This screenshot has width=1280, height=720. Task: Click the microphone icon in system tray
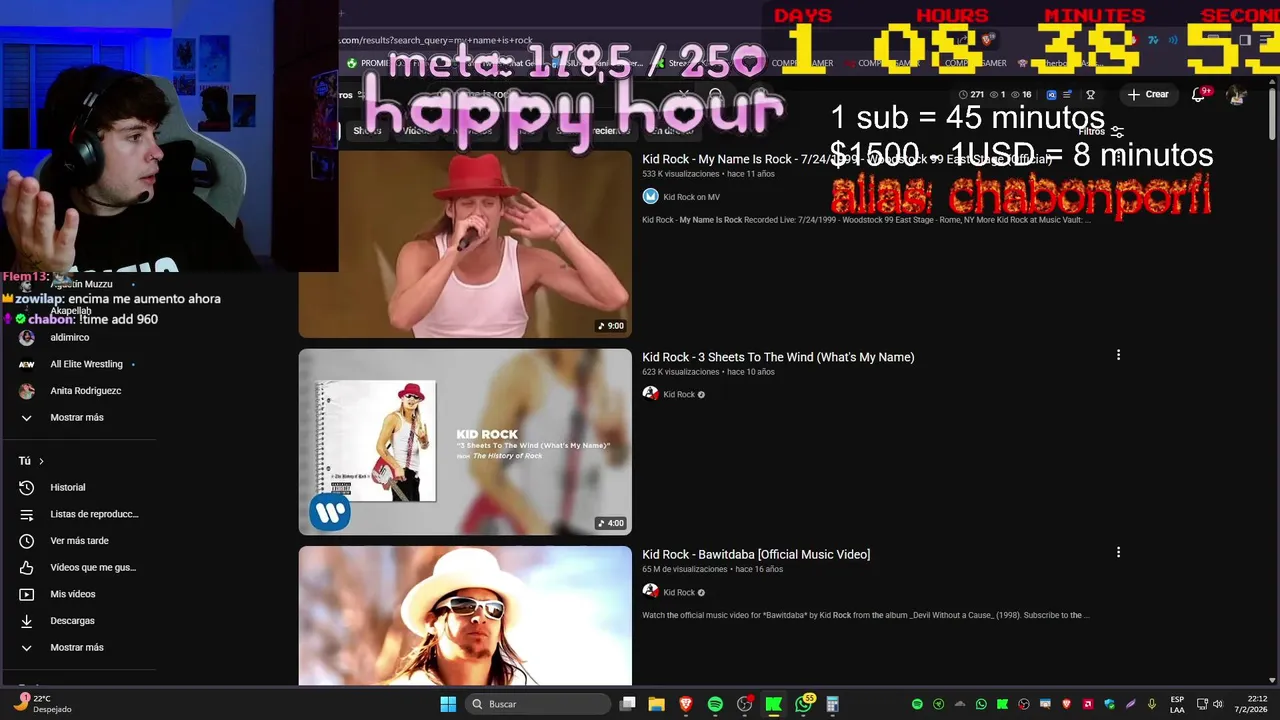pos(1152,704)
